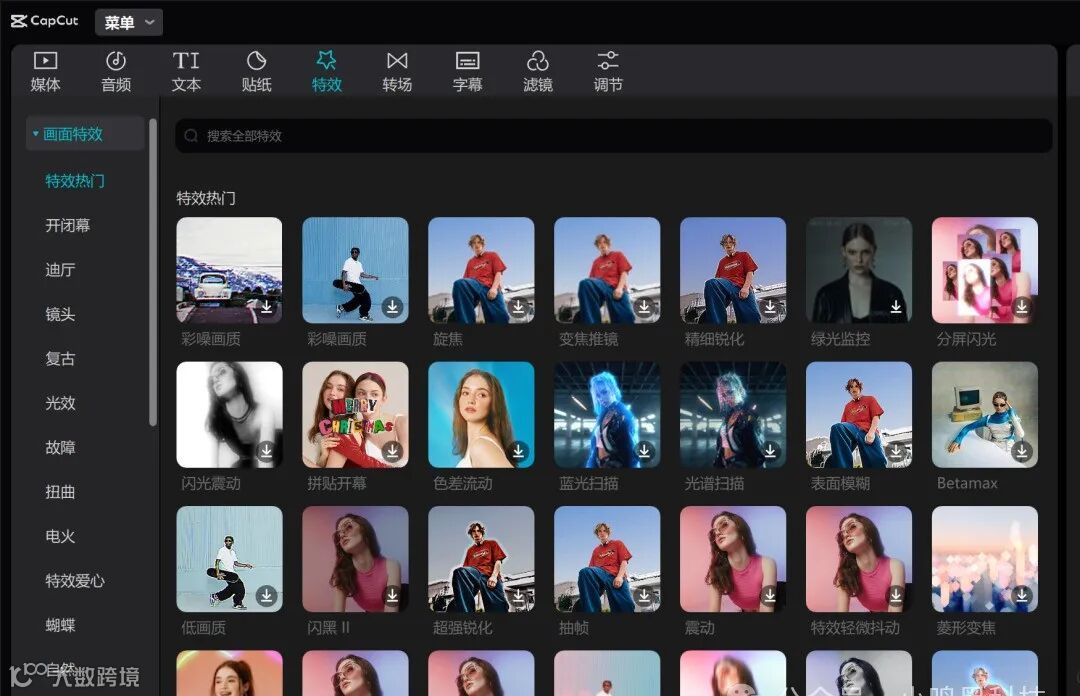
Task: Open the 滤镜 filters tab
Action: tap(537, 72)
